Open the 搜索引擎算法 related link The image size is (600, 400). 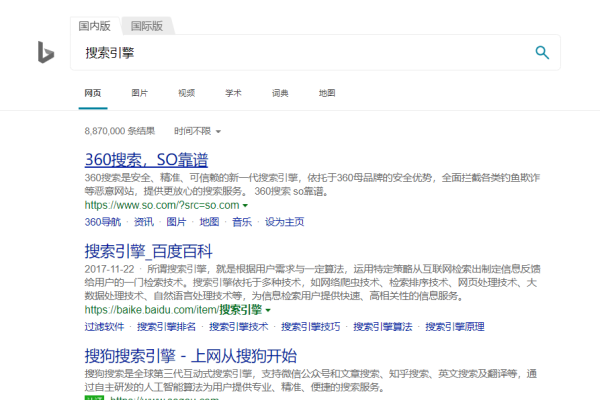point(383,327)
